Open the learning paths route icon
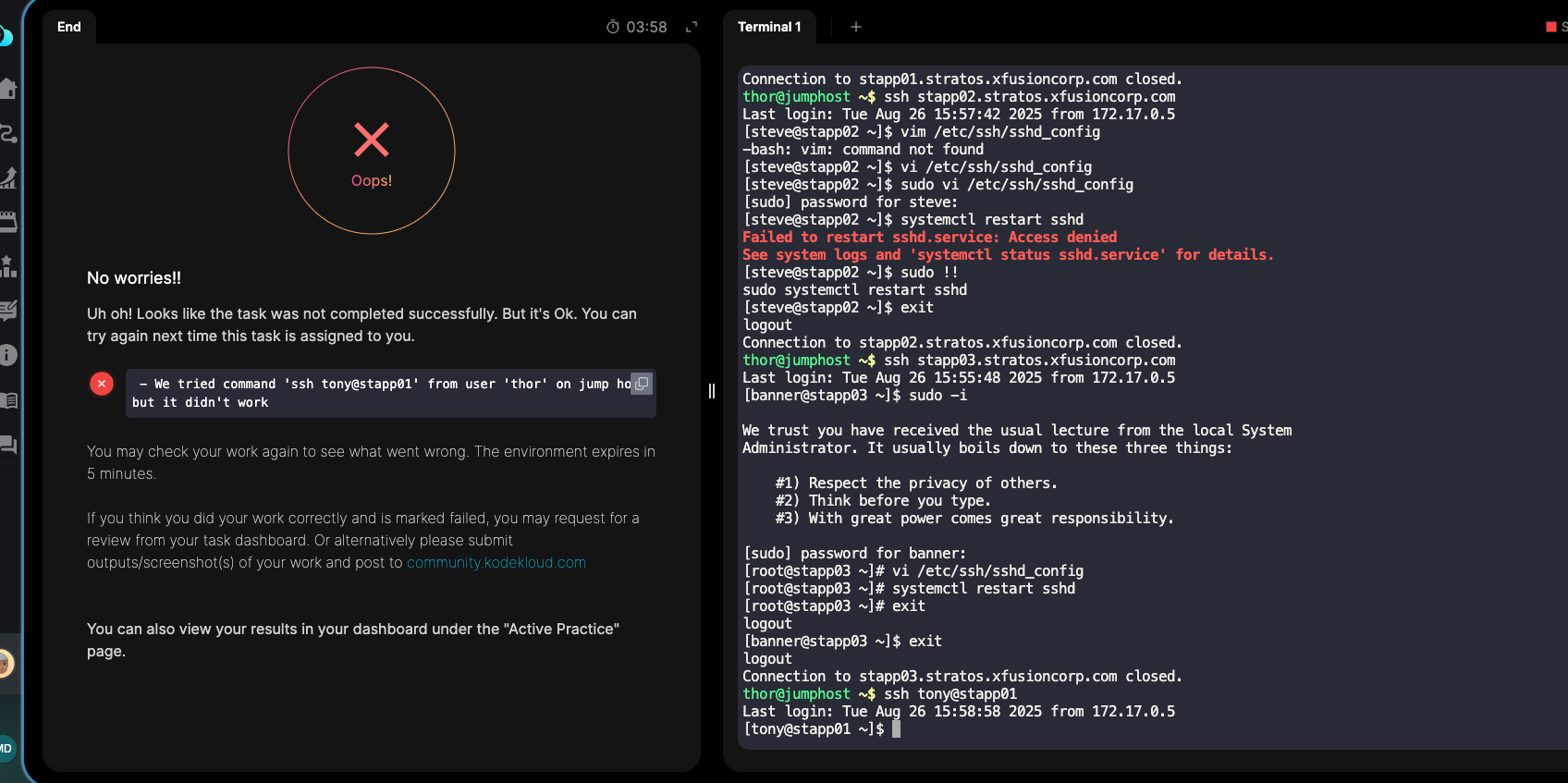1568x783 pixels. click(8, 133)
